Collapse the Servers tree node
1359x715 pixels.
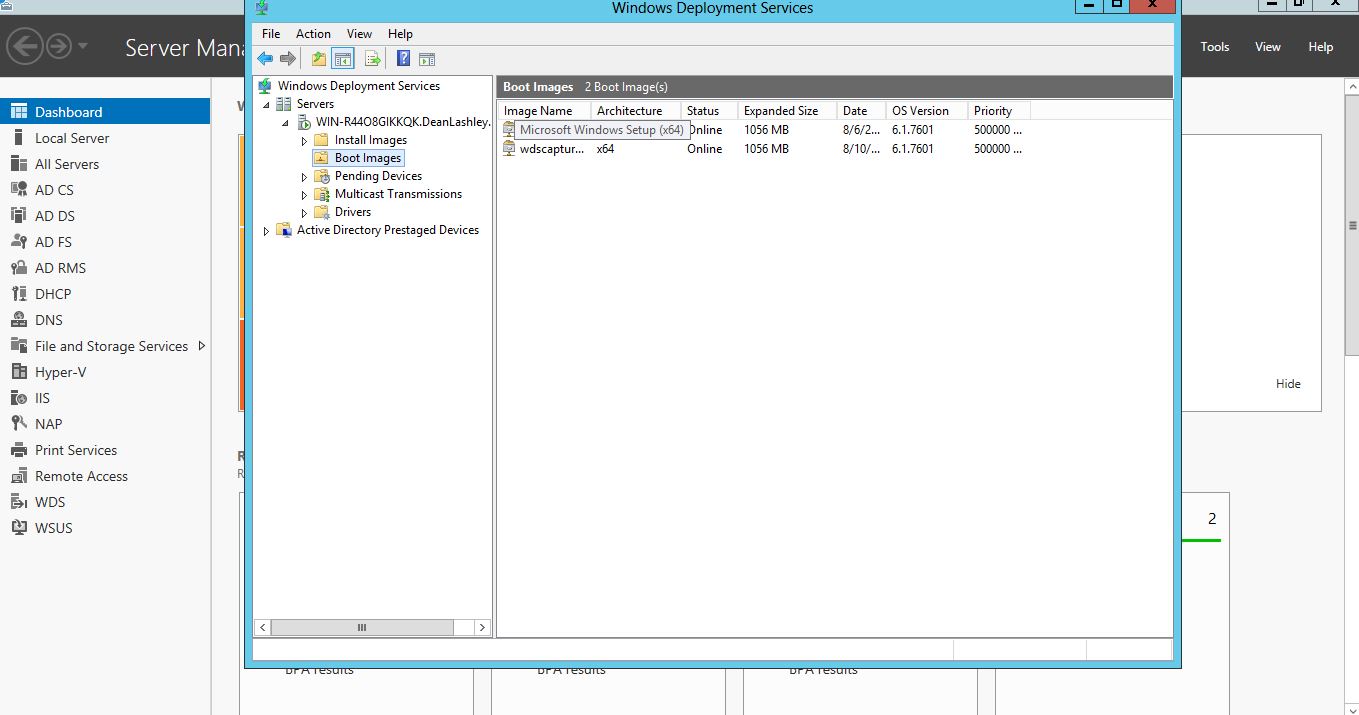(x=266, y=104)
